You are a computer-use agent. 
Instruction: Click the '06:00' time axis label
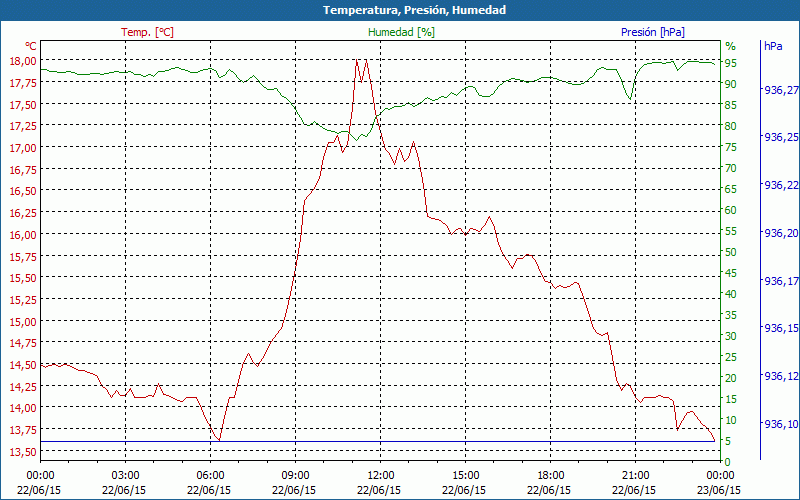click(x=210, y=476)
